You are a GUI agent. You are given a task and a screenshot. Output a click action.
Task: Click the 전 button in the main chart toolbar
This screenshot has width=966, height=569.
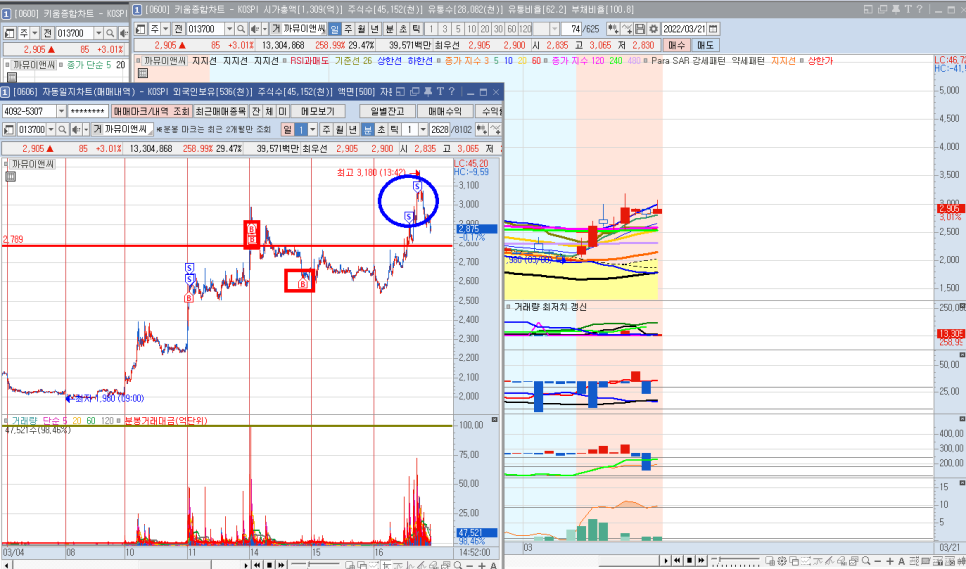coord(178,29)
